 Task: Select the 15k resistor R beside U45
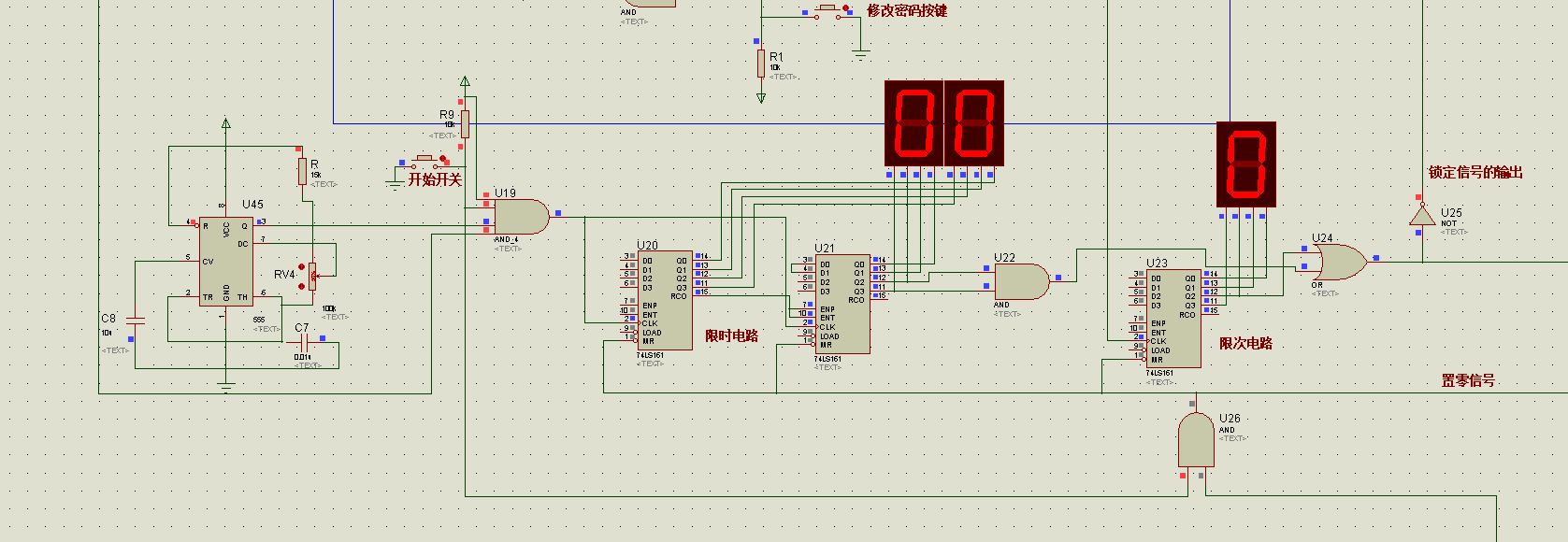[302, 172]
